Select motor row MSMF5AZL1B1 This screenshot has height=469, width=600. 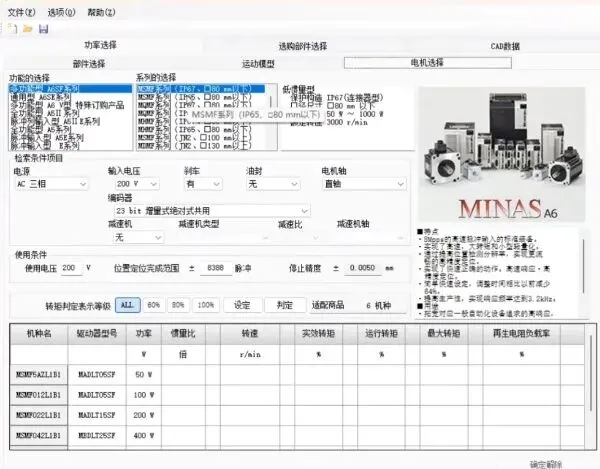click(x=39, y=375)
